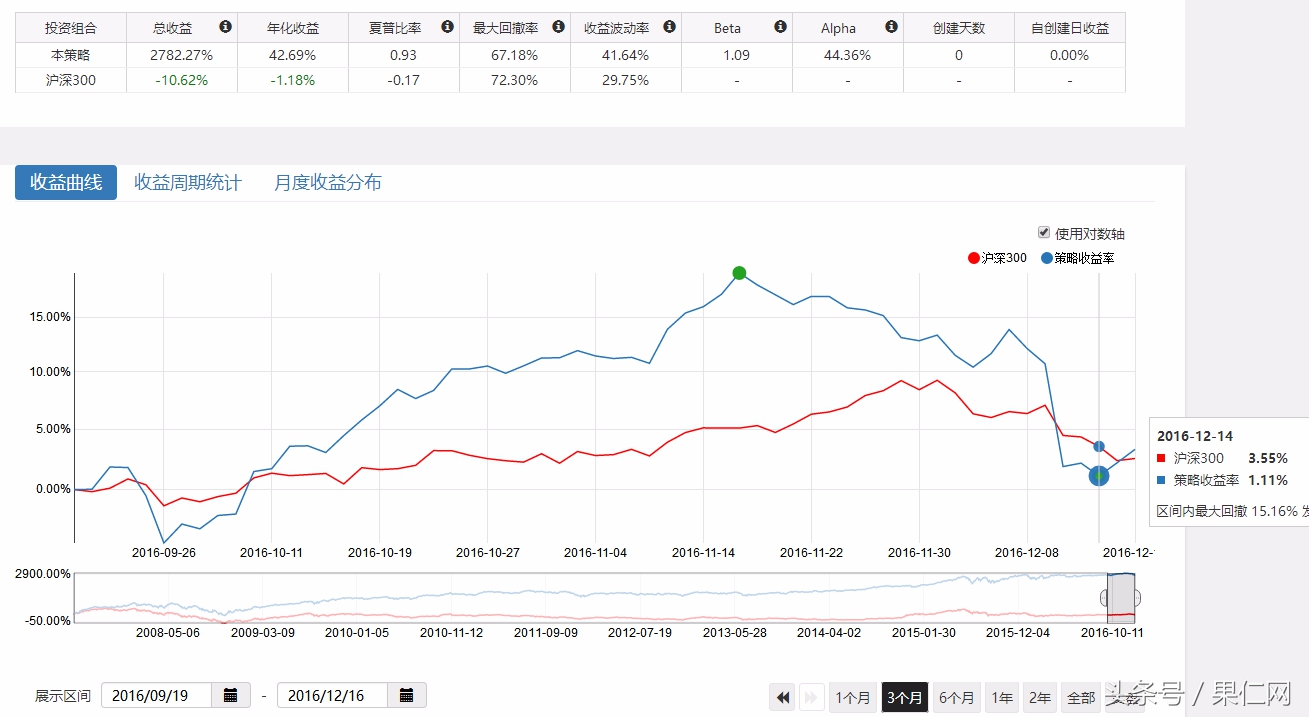Click info icon beside 夏普比率

tap(447, 27)
